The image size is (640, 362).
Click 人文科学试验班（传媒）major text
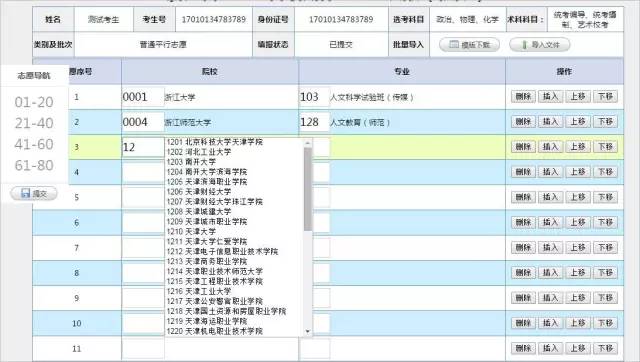372,98
